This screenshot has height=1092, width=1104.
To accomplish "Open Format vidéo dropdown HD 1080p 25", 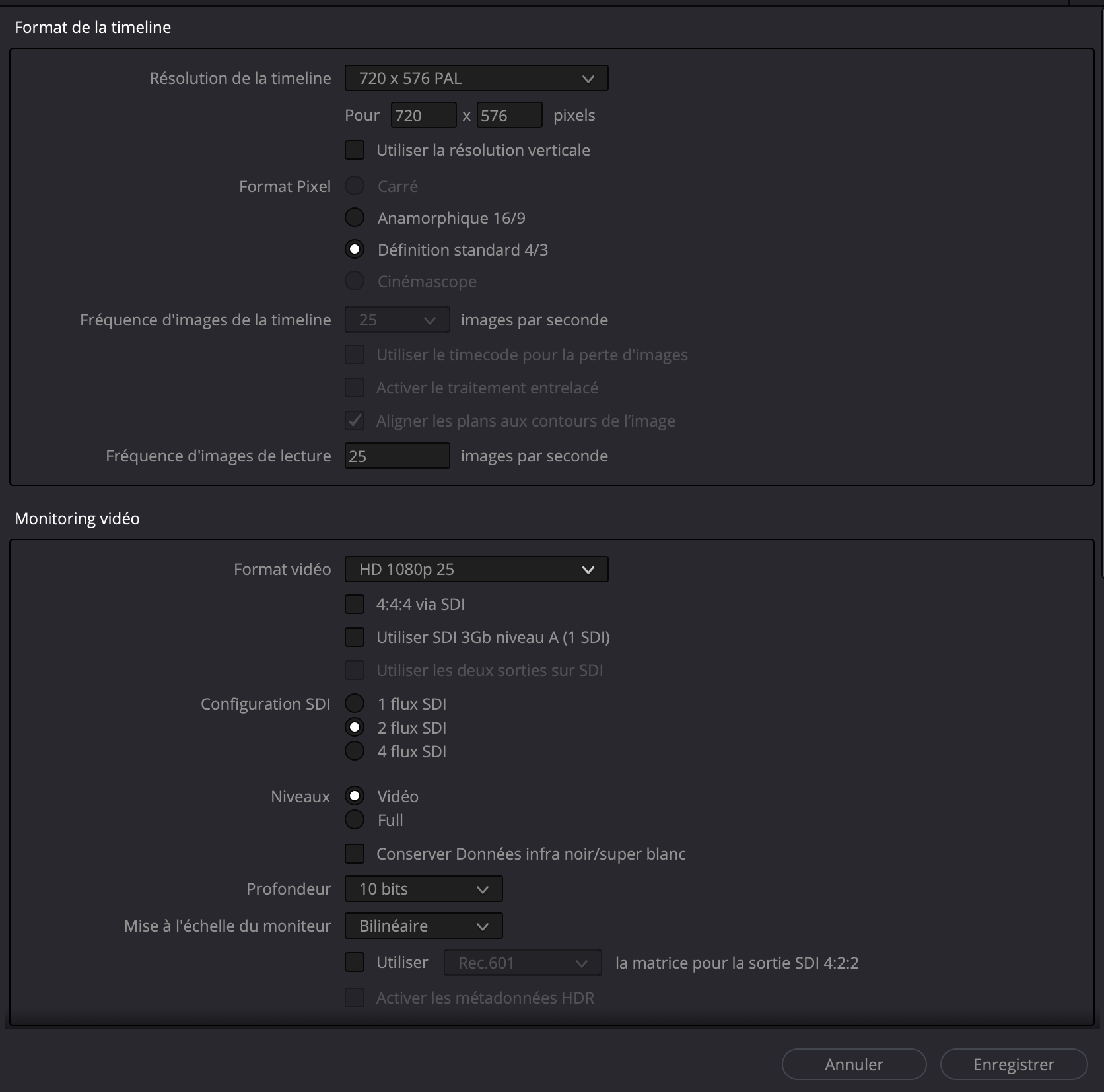I will pyautogui.click(x=476, y=569).
